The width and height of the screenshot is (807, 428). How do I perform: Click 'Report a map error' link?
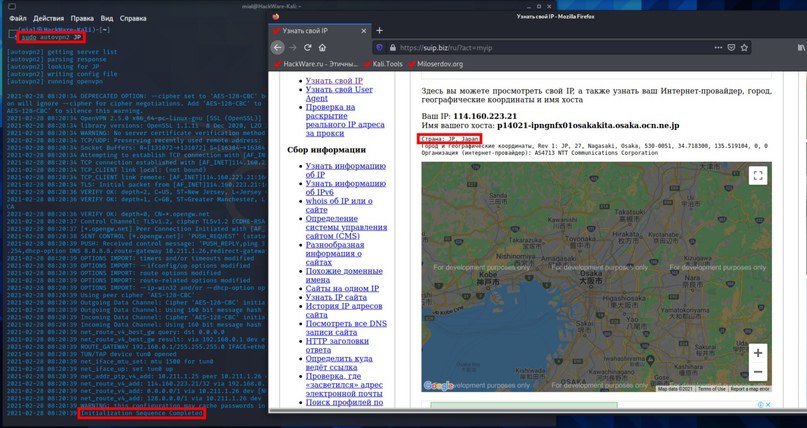tap(750, 389)
